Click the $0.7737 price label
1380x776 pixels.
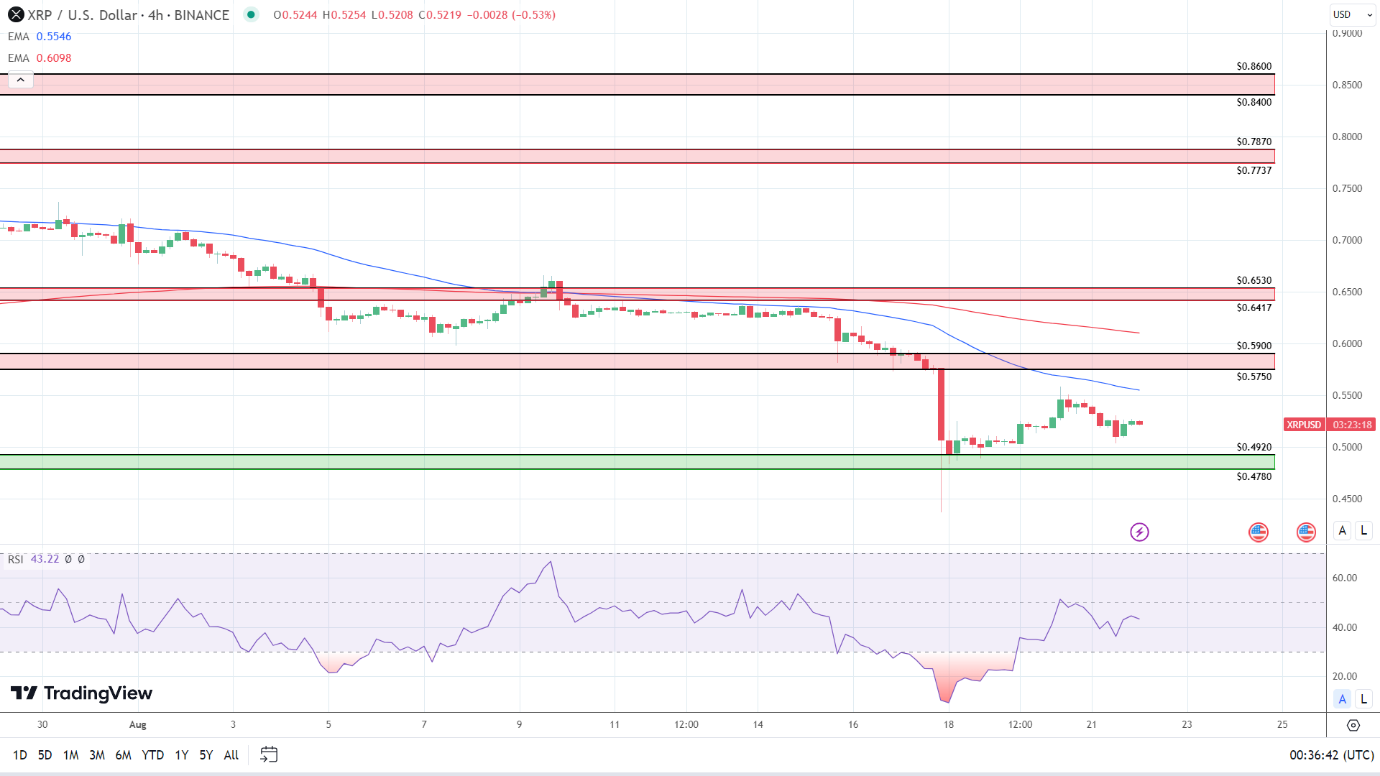point(1254,170)
